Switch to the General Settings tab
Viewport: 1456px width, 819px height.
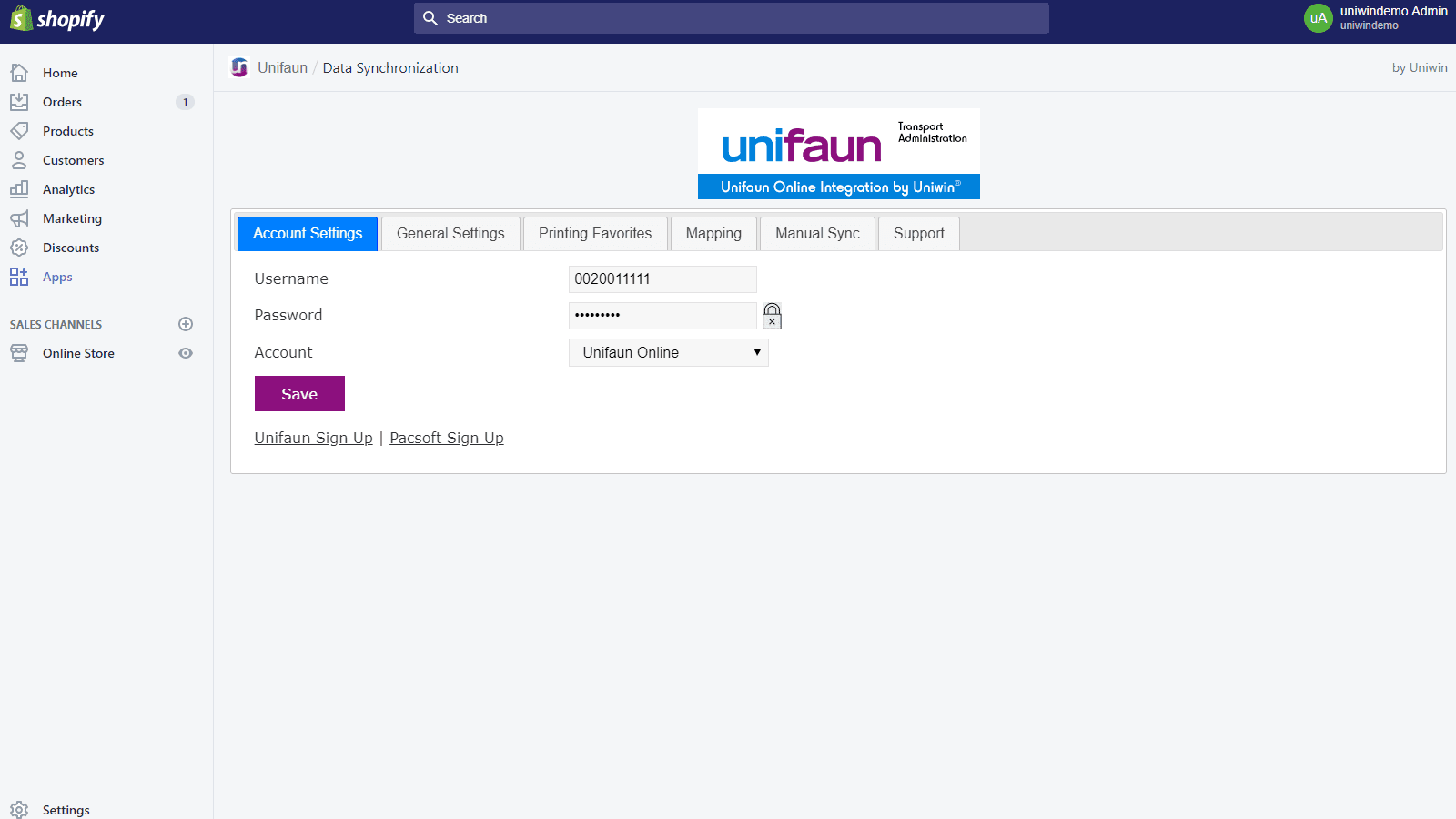(450, 233)
